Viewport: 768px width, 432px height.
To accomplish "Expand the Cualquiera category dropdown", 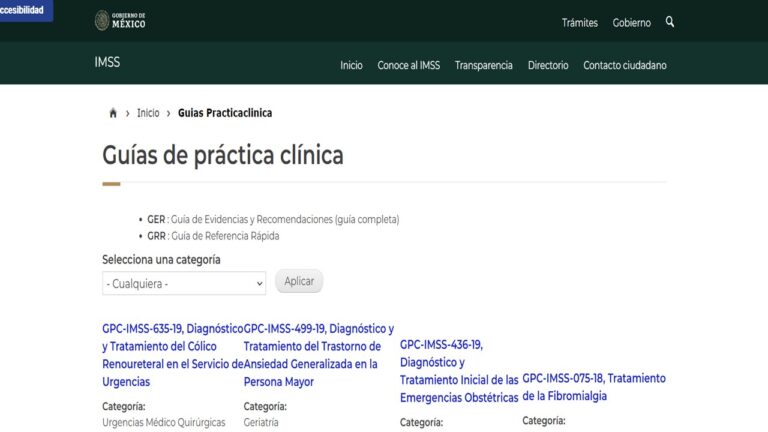I will (184, 283).
